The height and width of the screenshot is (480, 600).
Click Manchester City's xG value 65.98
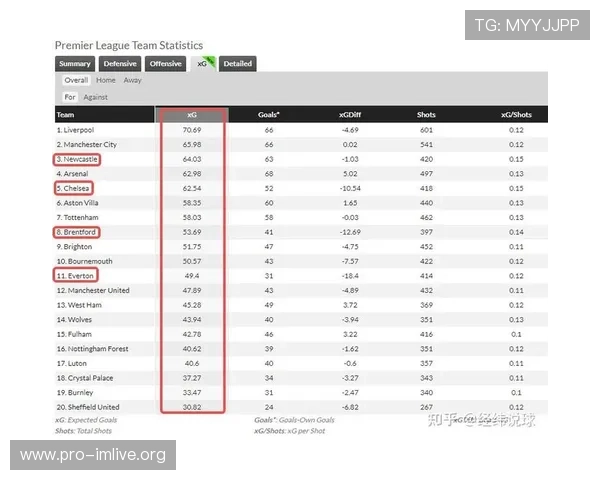point(192,145)
